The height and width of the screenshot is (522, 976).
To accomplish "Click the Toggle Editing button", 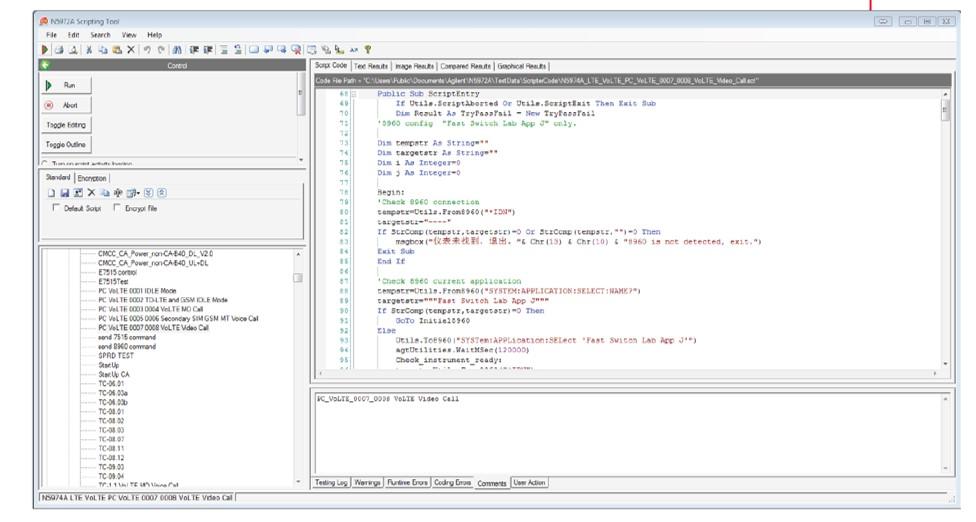I will click(x=67, y=125).
